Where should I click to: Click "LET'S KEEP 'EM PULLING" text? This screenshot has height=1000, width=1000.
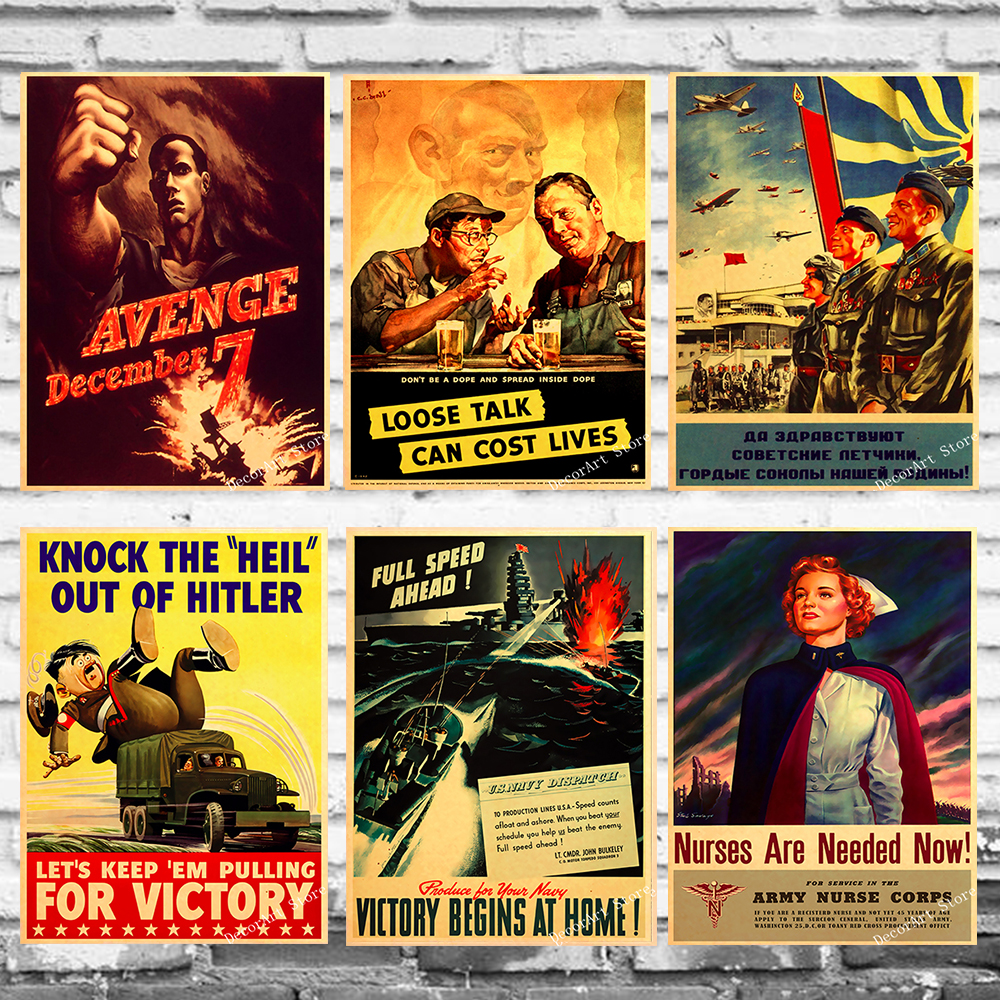pyautogui.click(x=176, y=870)
